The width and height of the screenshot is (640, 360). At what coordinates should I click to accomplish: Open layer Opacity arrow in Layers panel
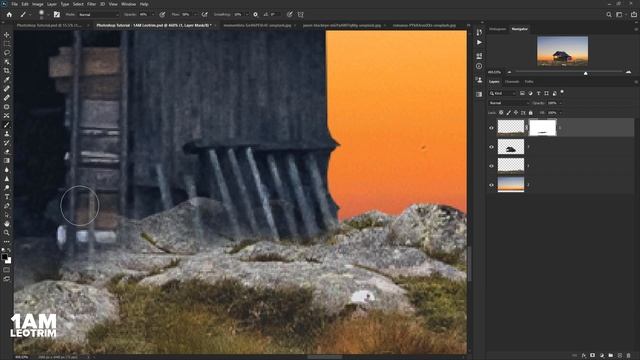(561, 103)
